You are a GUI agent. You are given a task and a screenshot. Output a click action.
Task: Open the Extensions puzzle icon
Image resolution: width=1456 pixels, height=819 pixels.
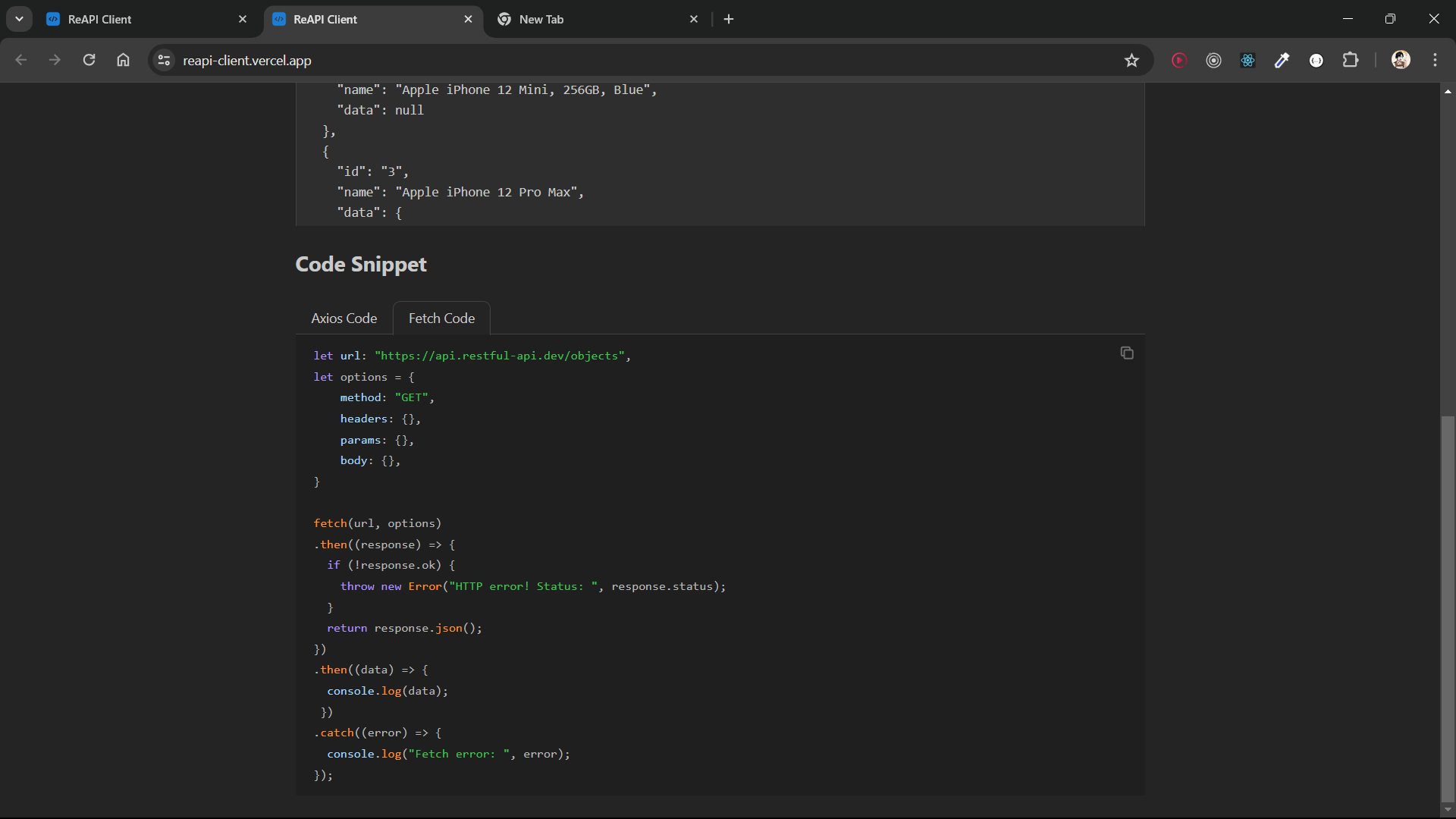click(x=1351, y=61)
